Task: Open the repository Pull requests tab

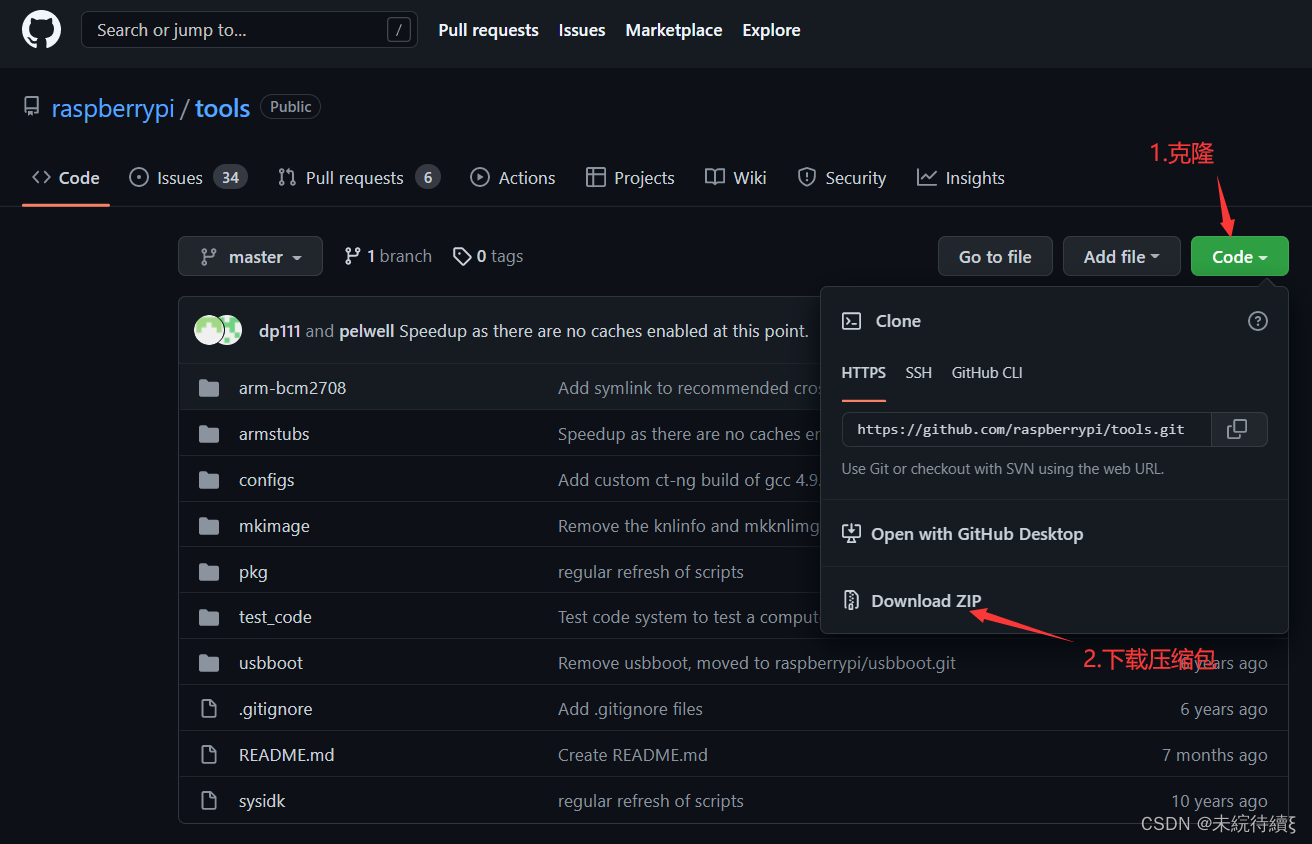Action: 359,178
